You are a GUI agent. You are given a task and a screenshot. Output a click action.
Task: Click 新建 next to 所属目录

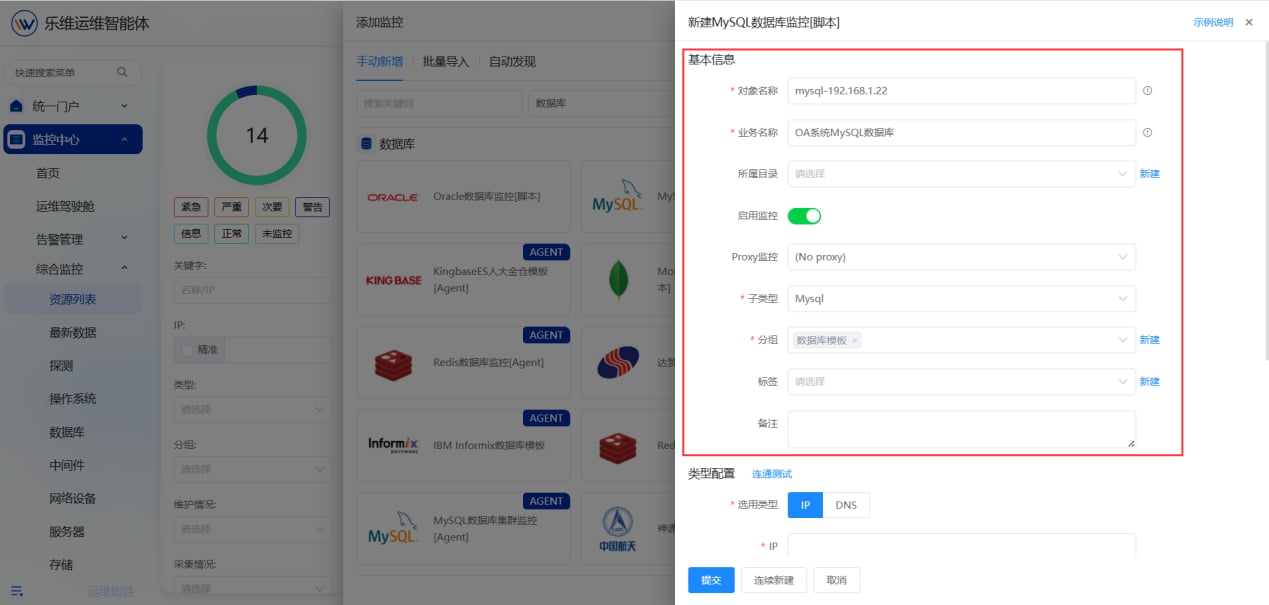(x=1150, y=174)
